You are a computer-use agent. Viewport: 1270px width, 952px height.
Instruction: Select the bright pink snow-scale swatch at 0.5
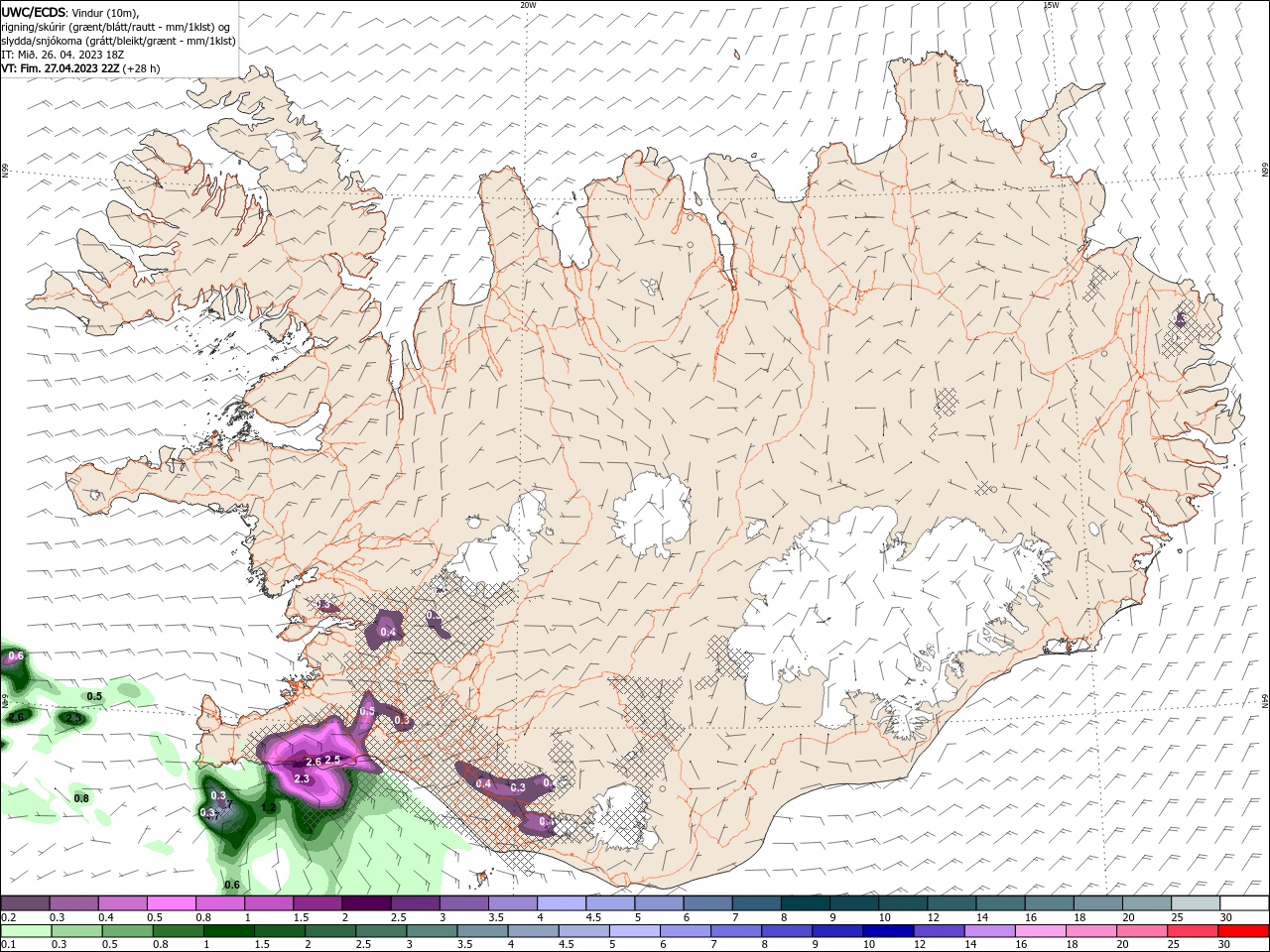coord(171,903)
